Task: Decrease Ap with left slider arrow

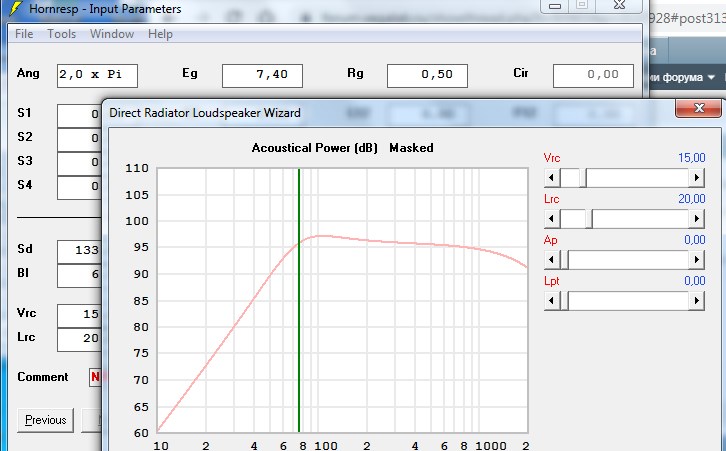Action: (x=551, y=260)
